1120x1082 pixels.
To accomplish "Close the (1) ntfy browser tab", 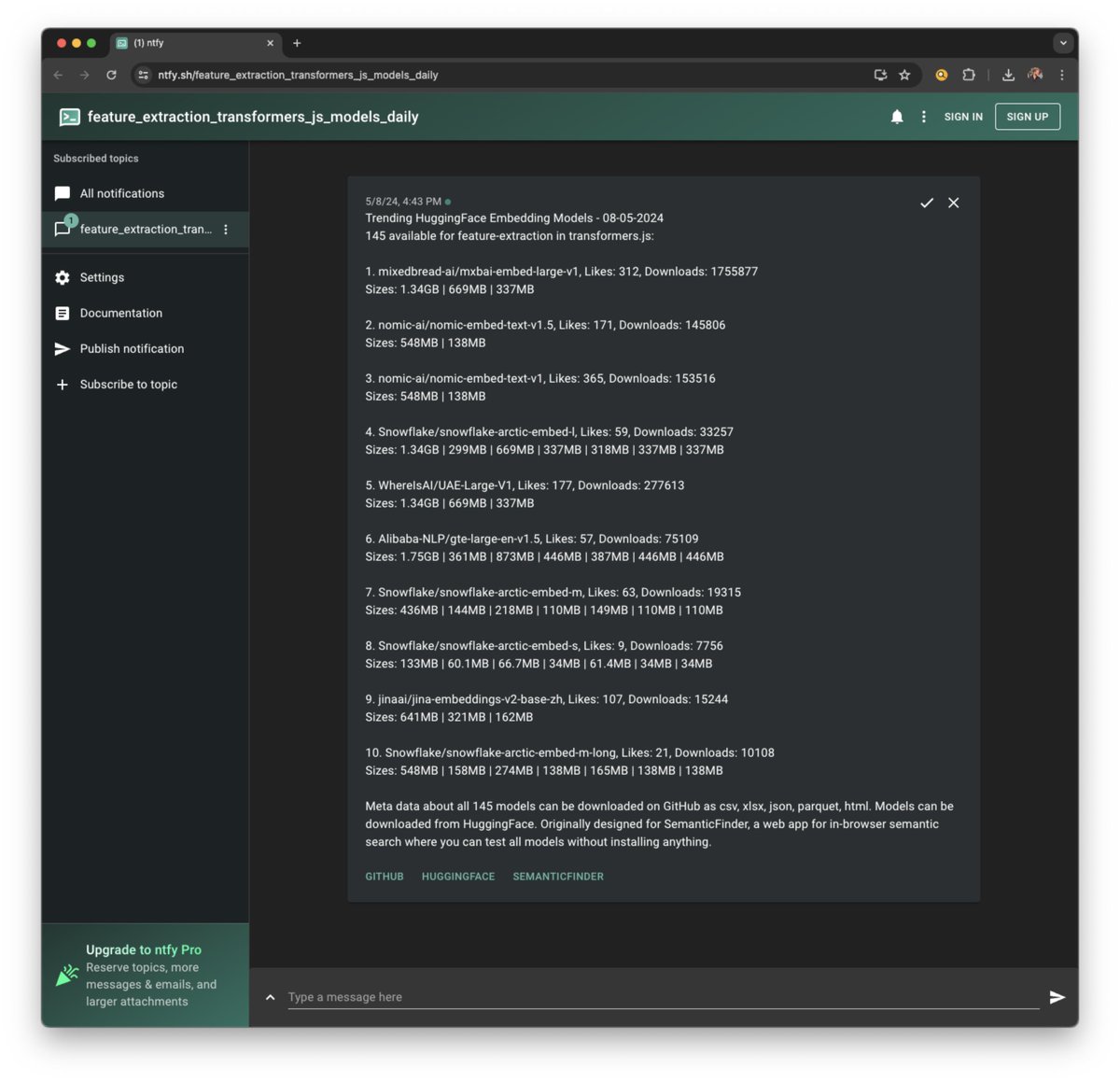I will point(271,43).
